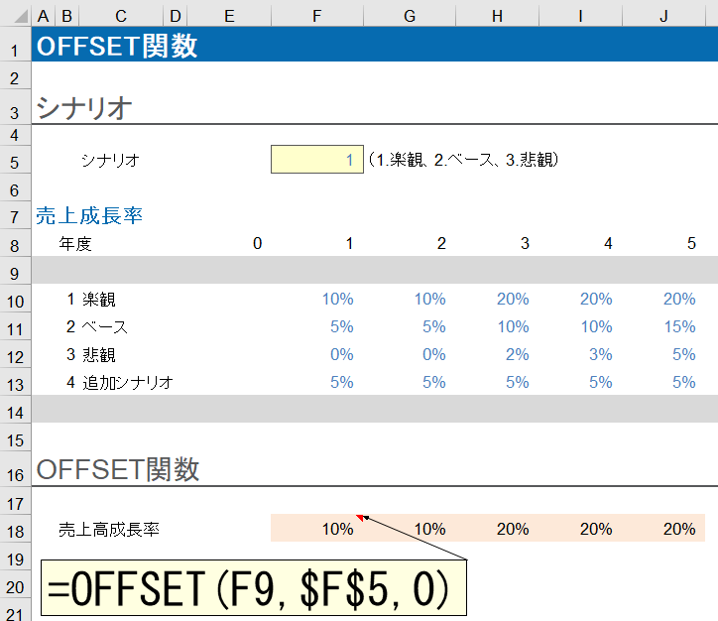Click the scenario options hint text
This screenshot has height=621, width=718.
(461, 160)
